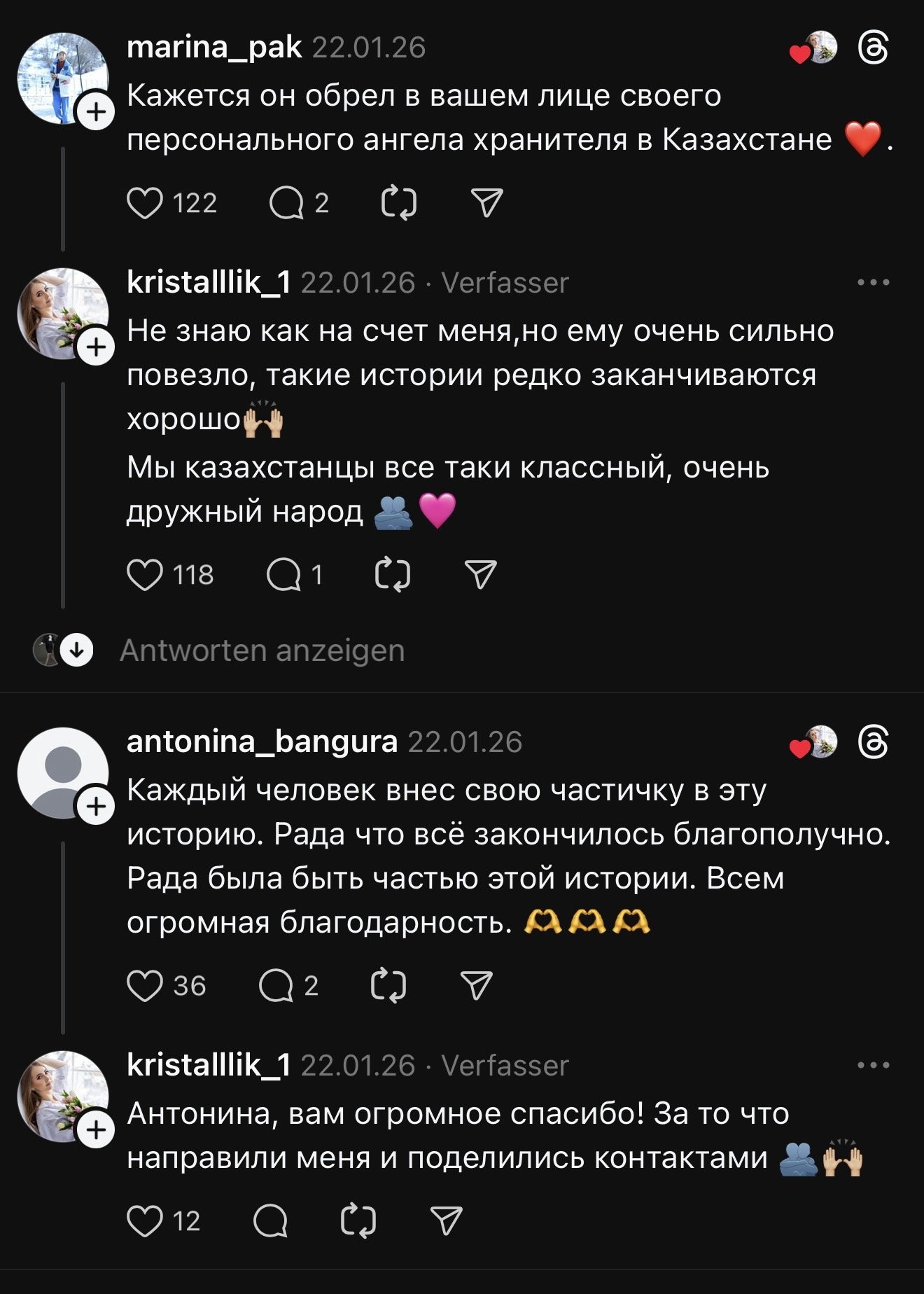Expand hidden replies via 'Antworten anzeigen'
The image size is (924, 1294).
point(262,651)
